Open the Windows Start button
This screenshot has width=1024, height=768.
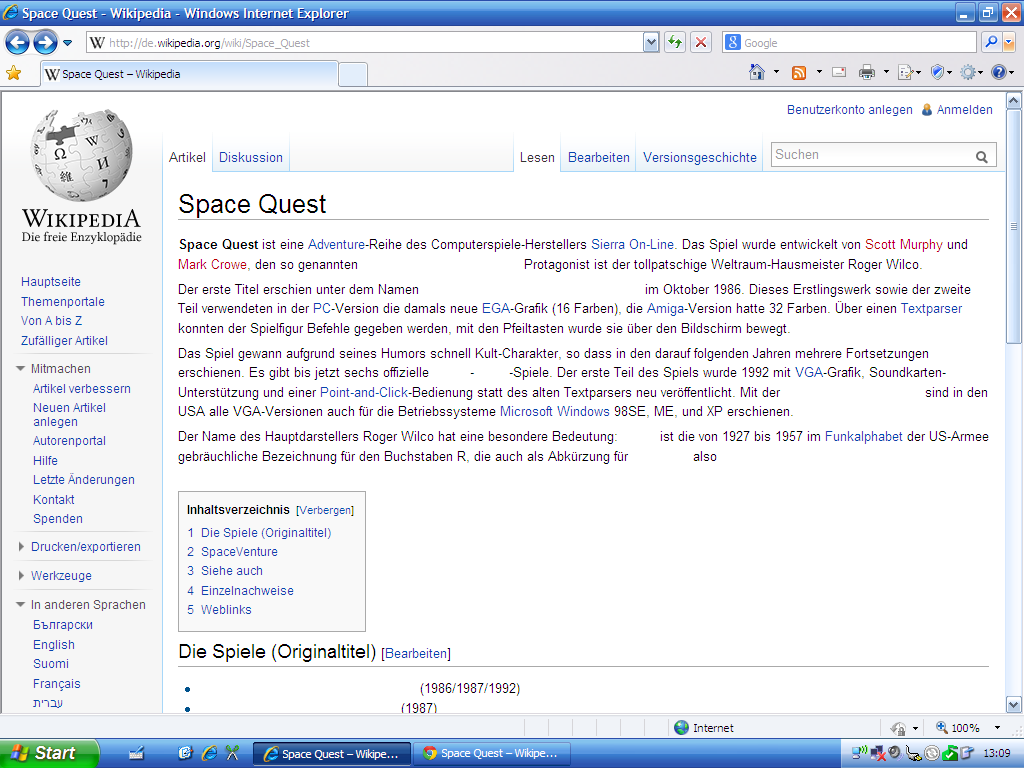[x=49, y=753]
